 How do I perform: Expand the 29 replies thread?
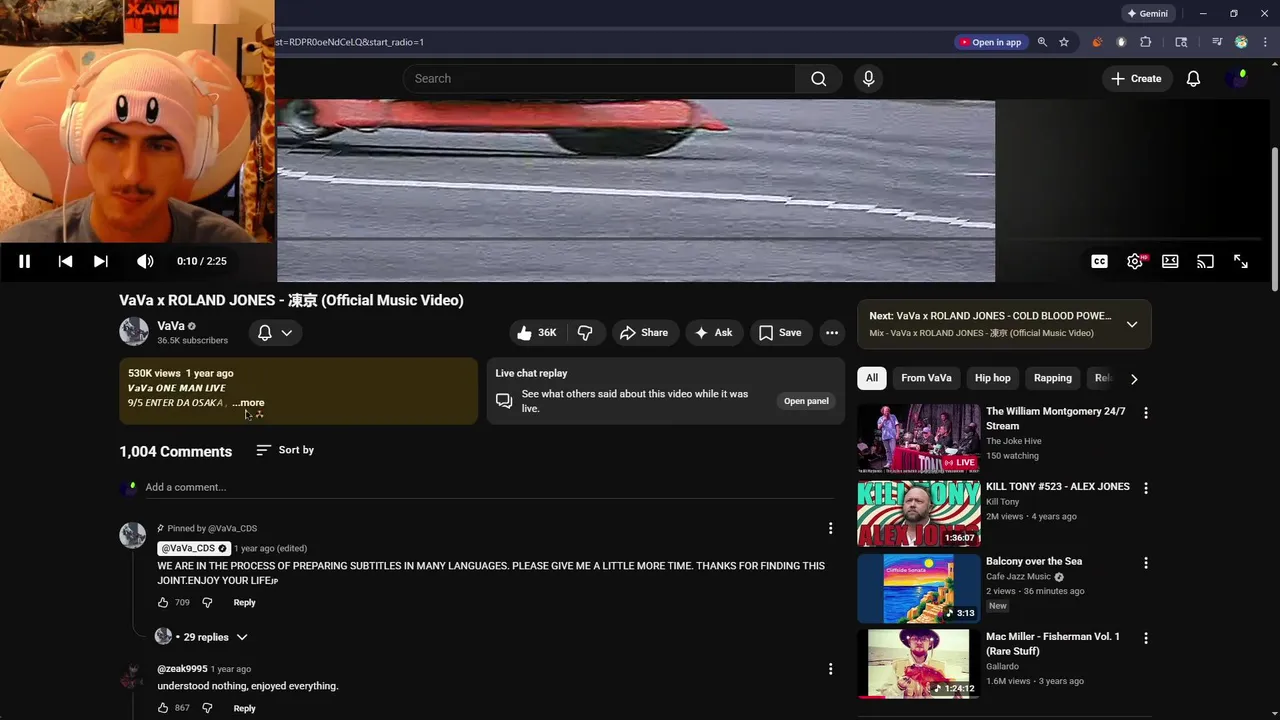206,637
